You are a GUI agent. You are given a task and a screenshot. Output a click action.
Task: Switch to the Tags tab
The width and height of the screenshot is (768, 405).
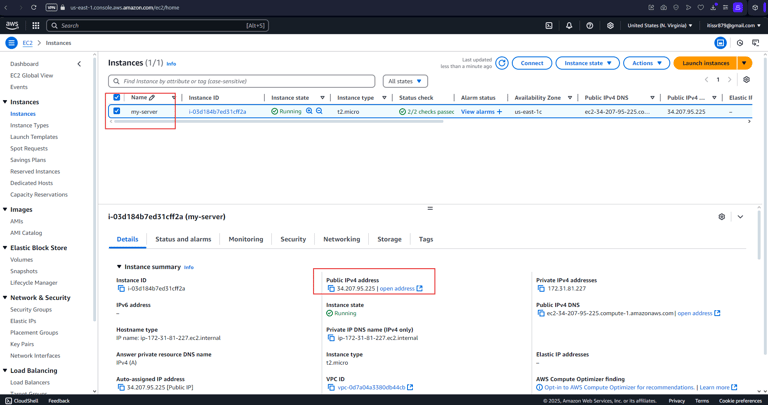tap(426, 239)
